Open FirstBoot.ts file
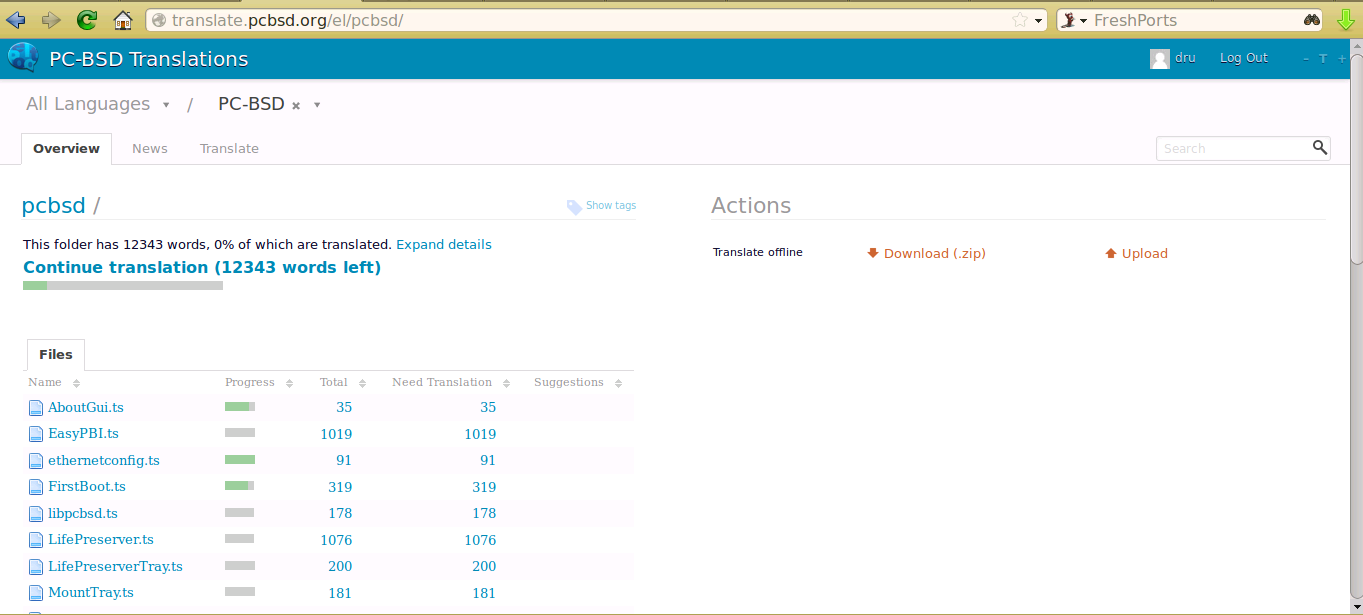The height and width of the screenshot is (615, 1363). tap(87, 487)
